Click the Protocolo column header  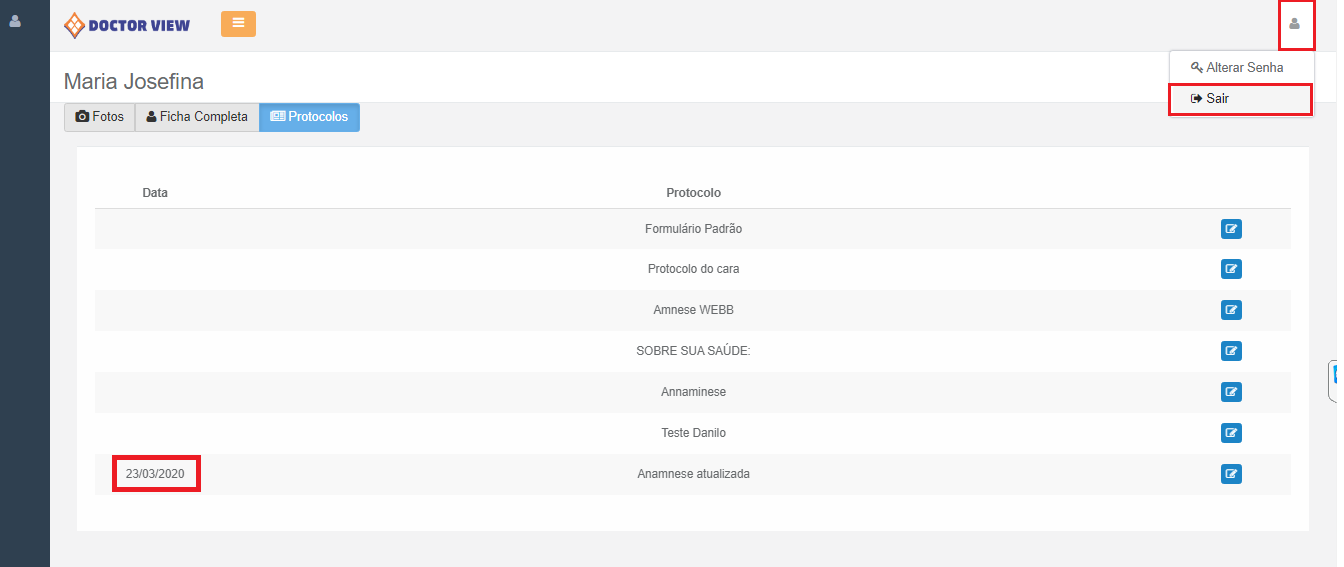pyautogui.click(x=693, y=193)
